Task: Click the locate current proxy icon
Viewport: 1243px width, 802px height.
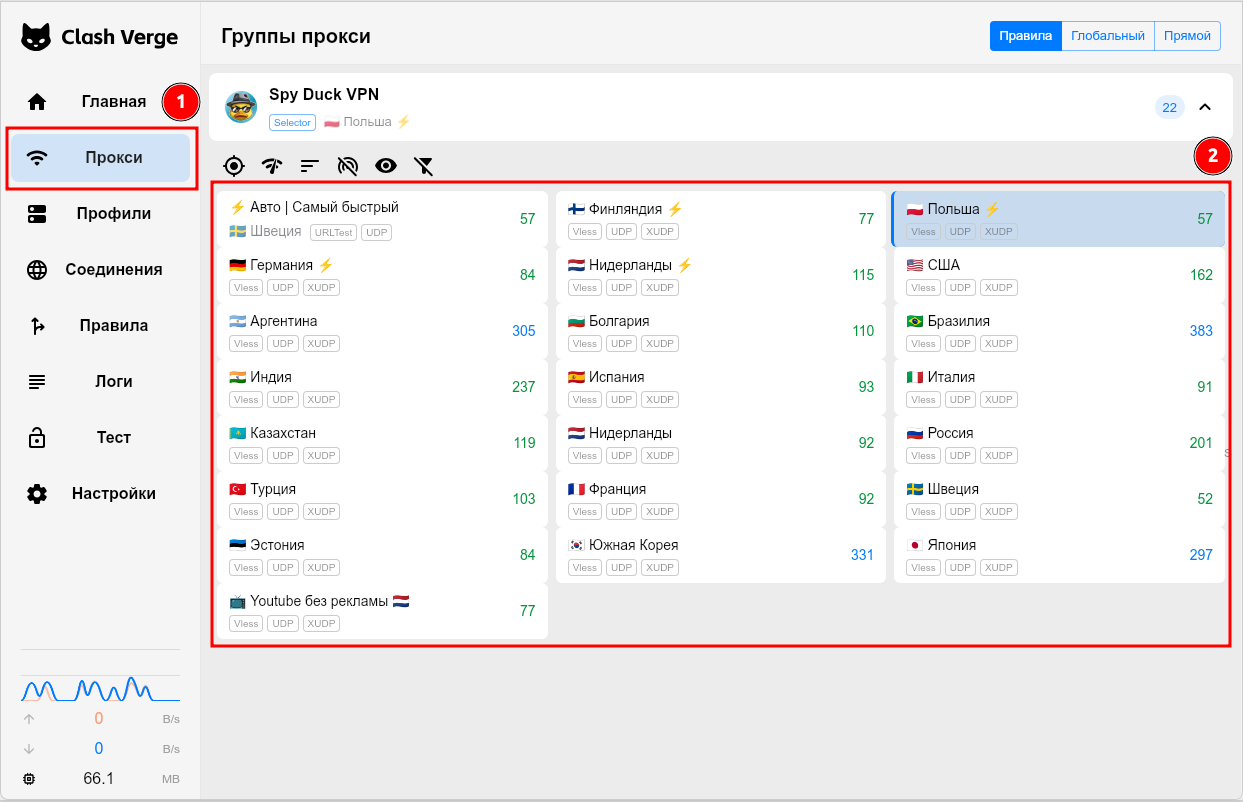Action: 235,165
